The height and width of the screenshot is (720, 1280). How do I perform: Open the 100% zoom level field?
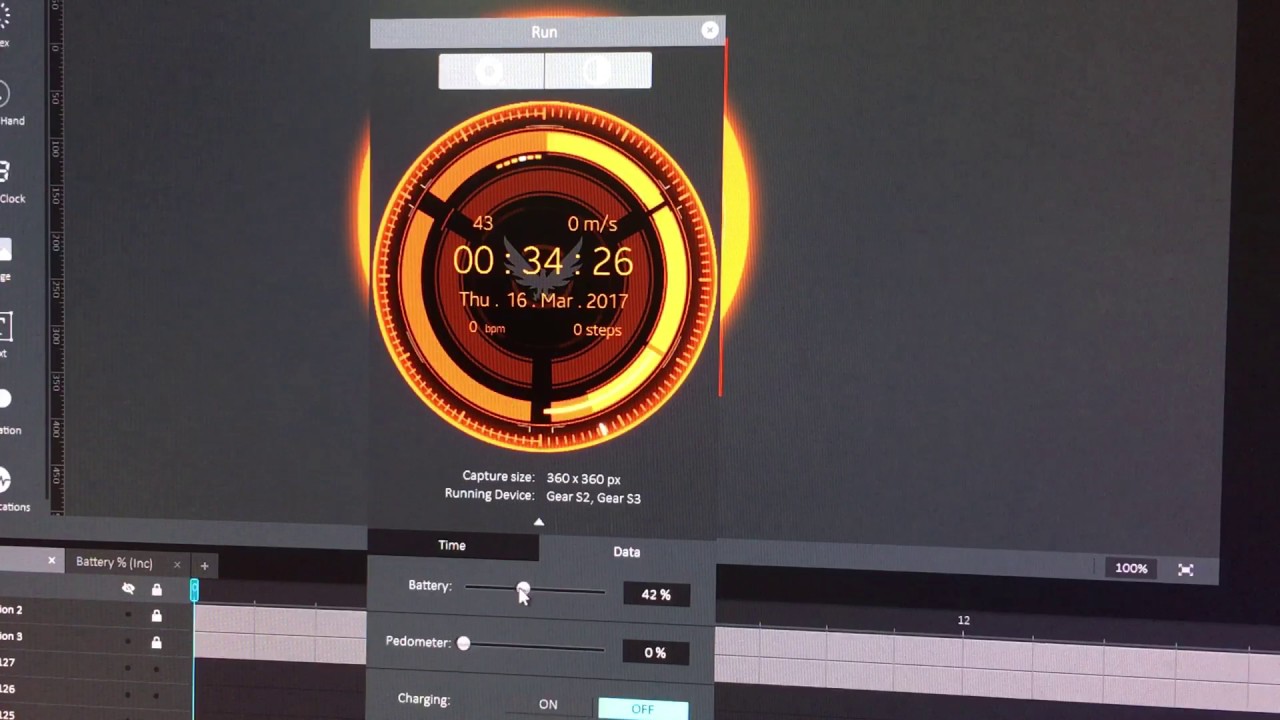pyautogui.click(x=1131, y=568)
